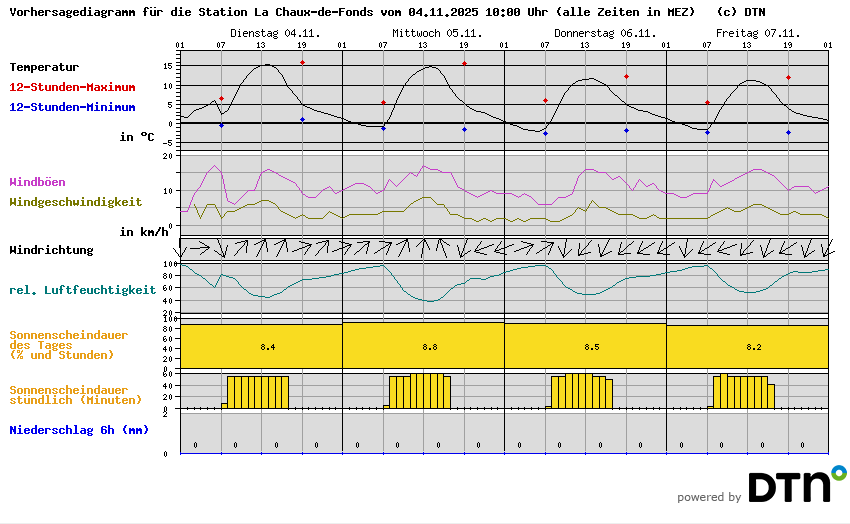Click the DTN logo
This screenshot has height=524, width=850.
coord(788,487)
